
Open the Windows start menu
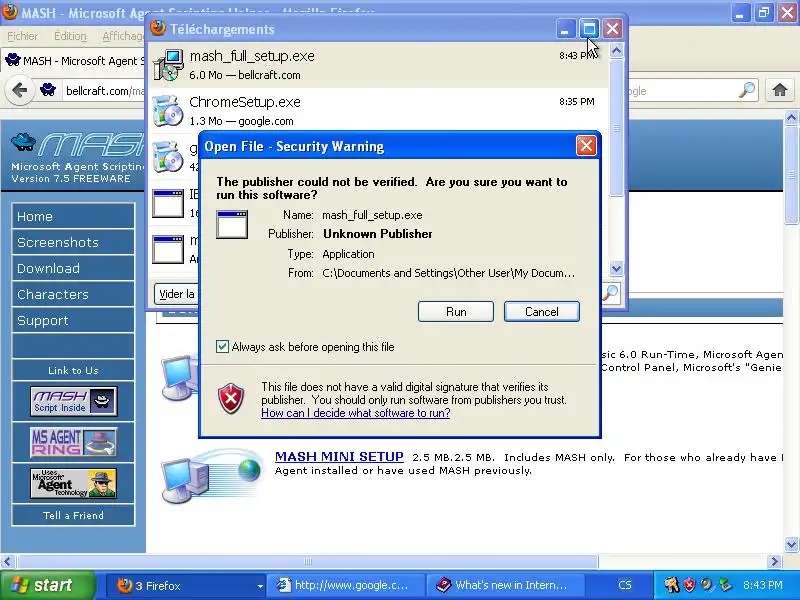click(x=47, y=585)
